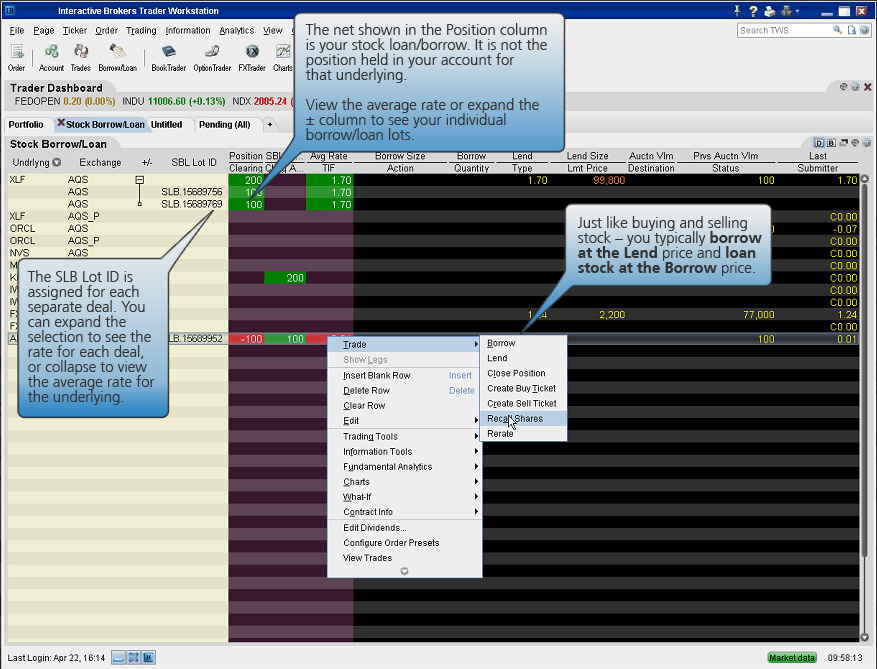Click the table's scroll down arrow
The height and width of the screenshot is (669, 877).
pyautogui.click(x=864, y=637)
